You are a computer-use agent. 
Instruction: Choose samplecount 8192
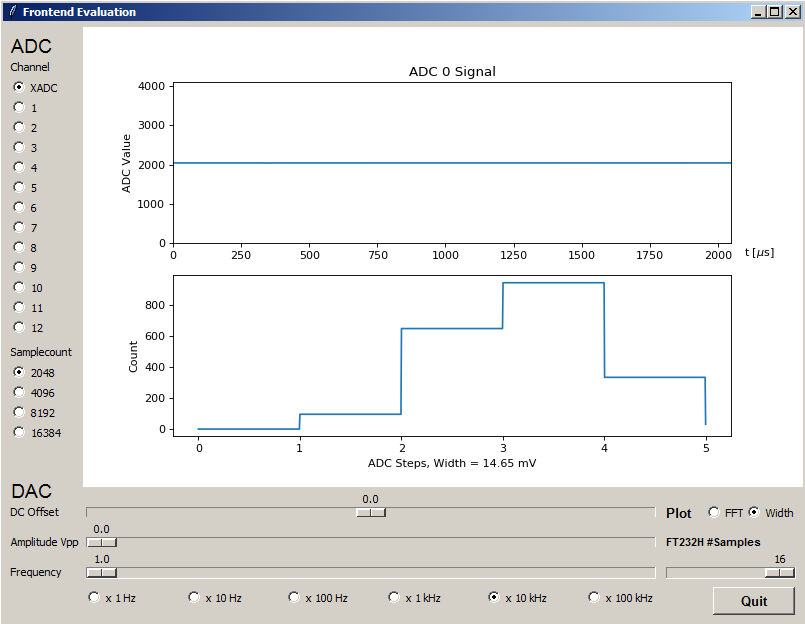point(19,412)
